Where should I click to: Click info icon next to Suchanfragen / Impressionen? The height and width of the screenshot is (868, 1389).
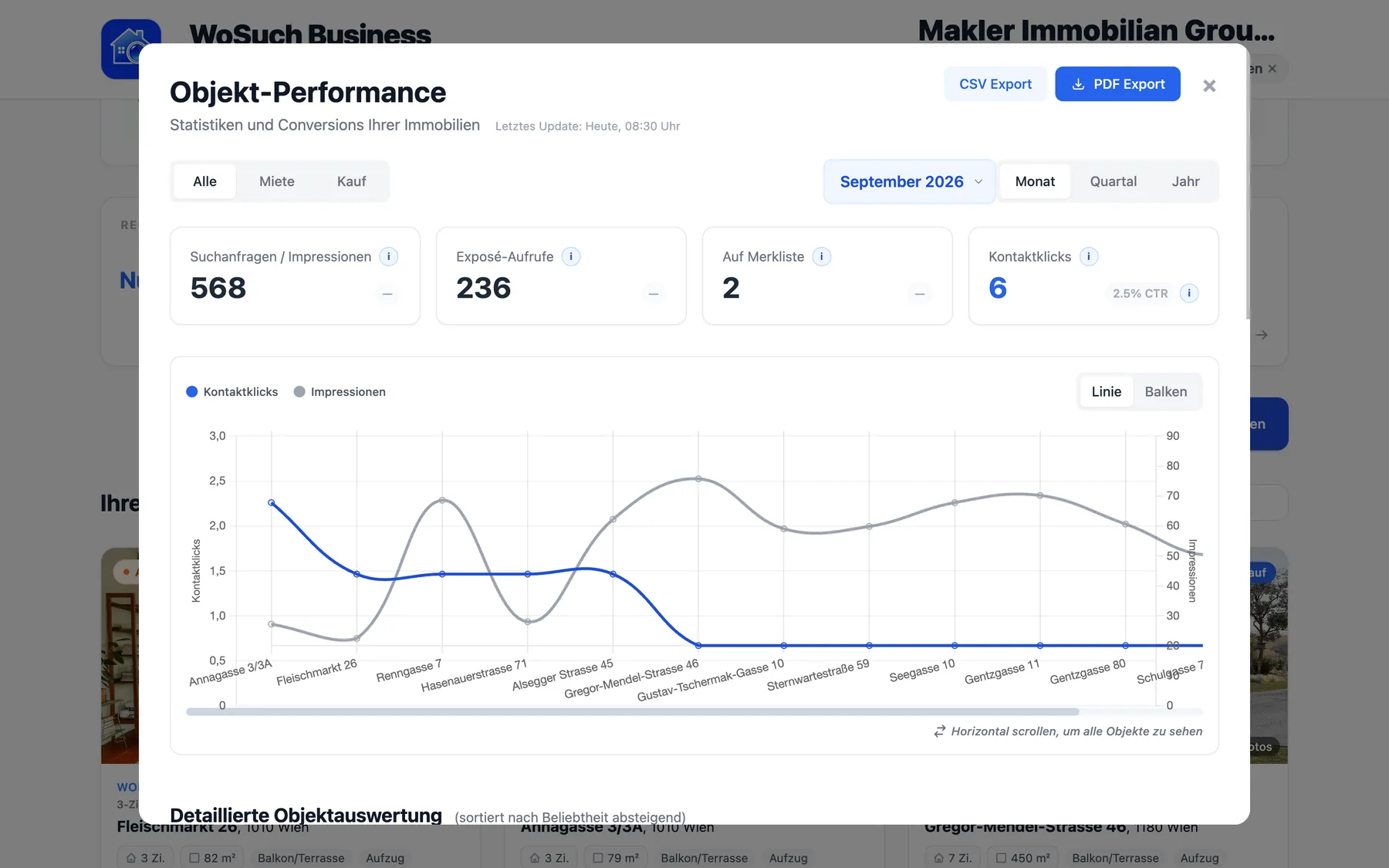(389, 257)
